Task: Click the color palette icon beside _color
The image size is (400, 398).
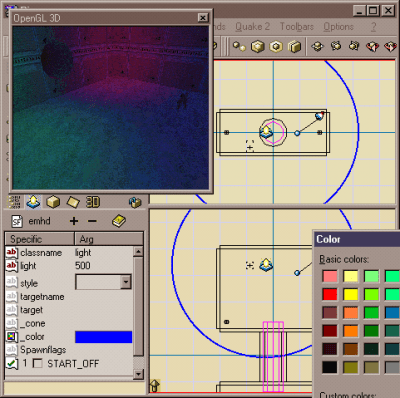Action: point(12,337)
